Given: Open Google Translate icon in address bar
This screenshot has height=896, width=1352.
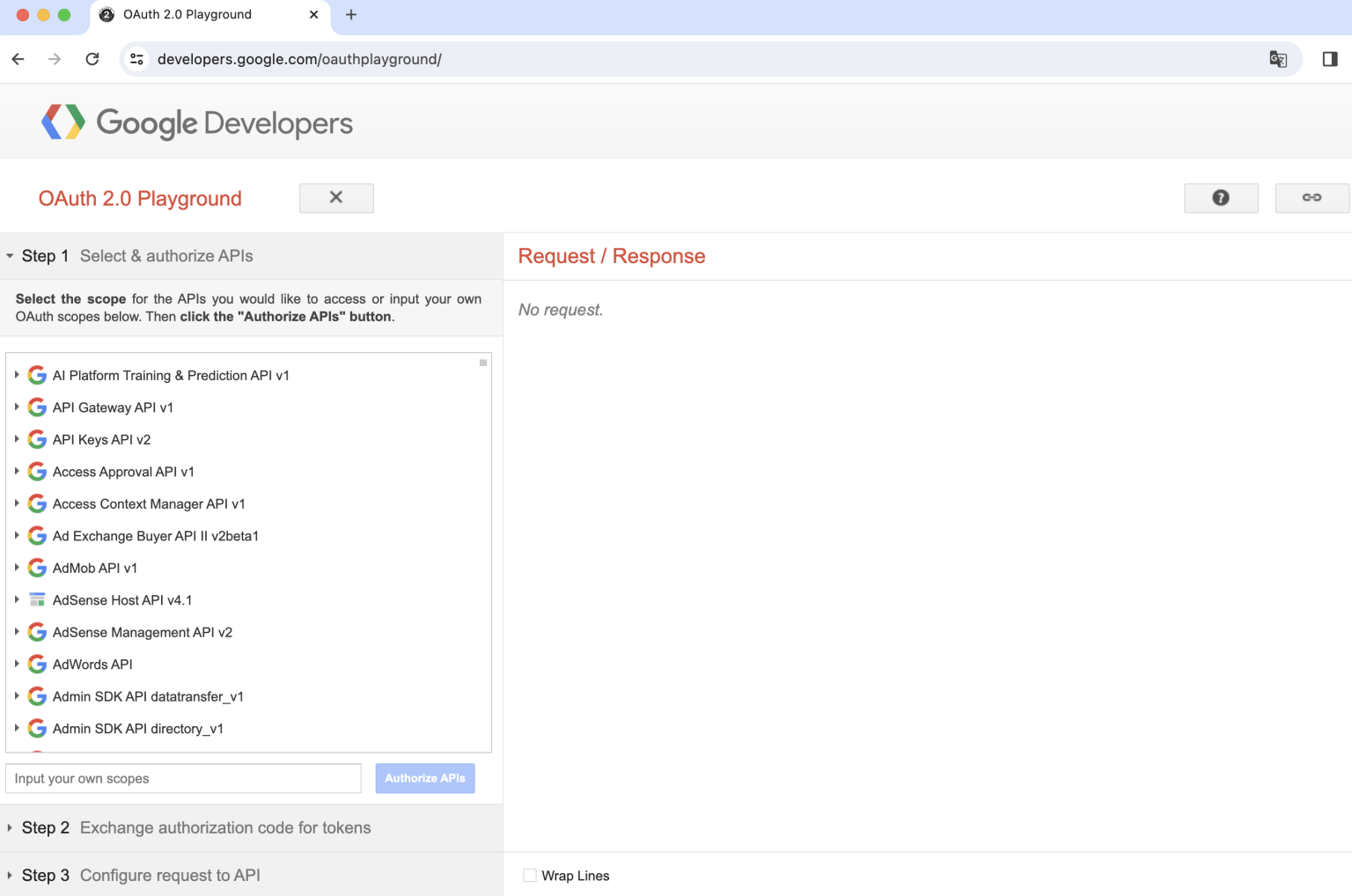Looking at the screenshot, I should tap(1278, 59).
